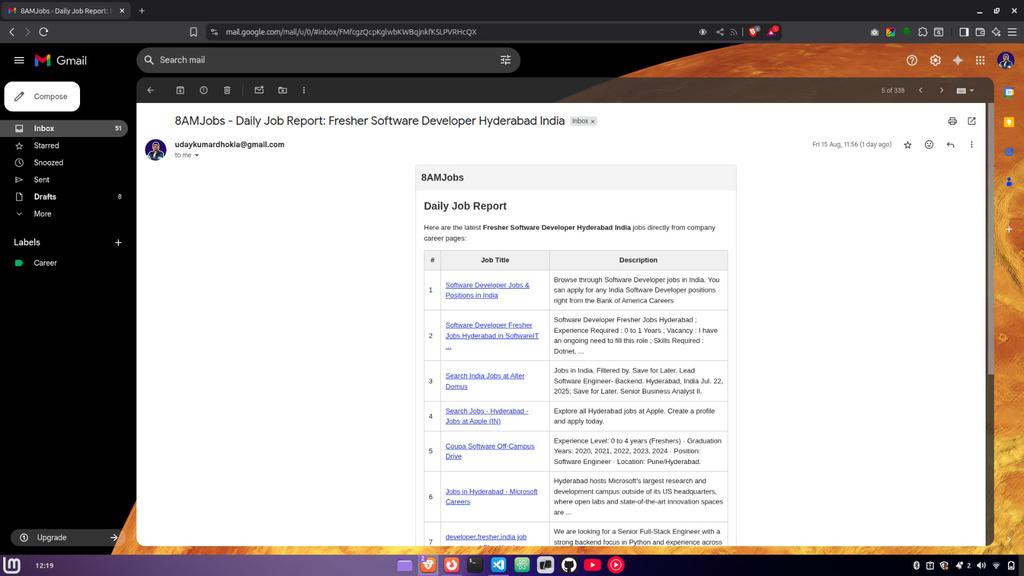Viewport: 1024px width, 576px height.
Task: Move the email using the folder icon
Action: tap(282, 90)
